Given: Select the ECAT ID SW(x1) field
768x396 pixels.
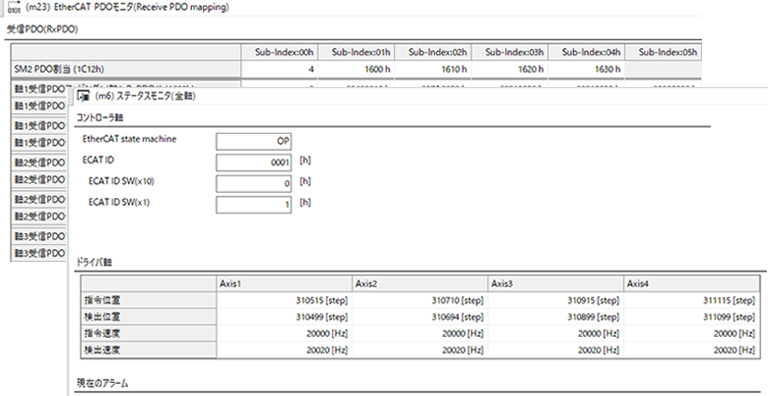Looking at the screenshot, I should [x=254, y=205].
